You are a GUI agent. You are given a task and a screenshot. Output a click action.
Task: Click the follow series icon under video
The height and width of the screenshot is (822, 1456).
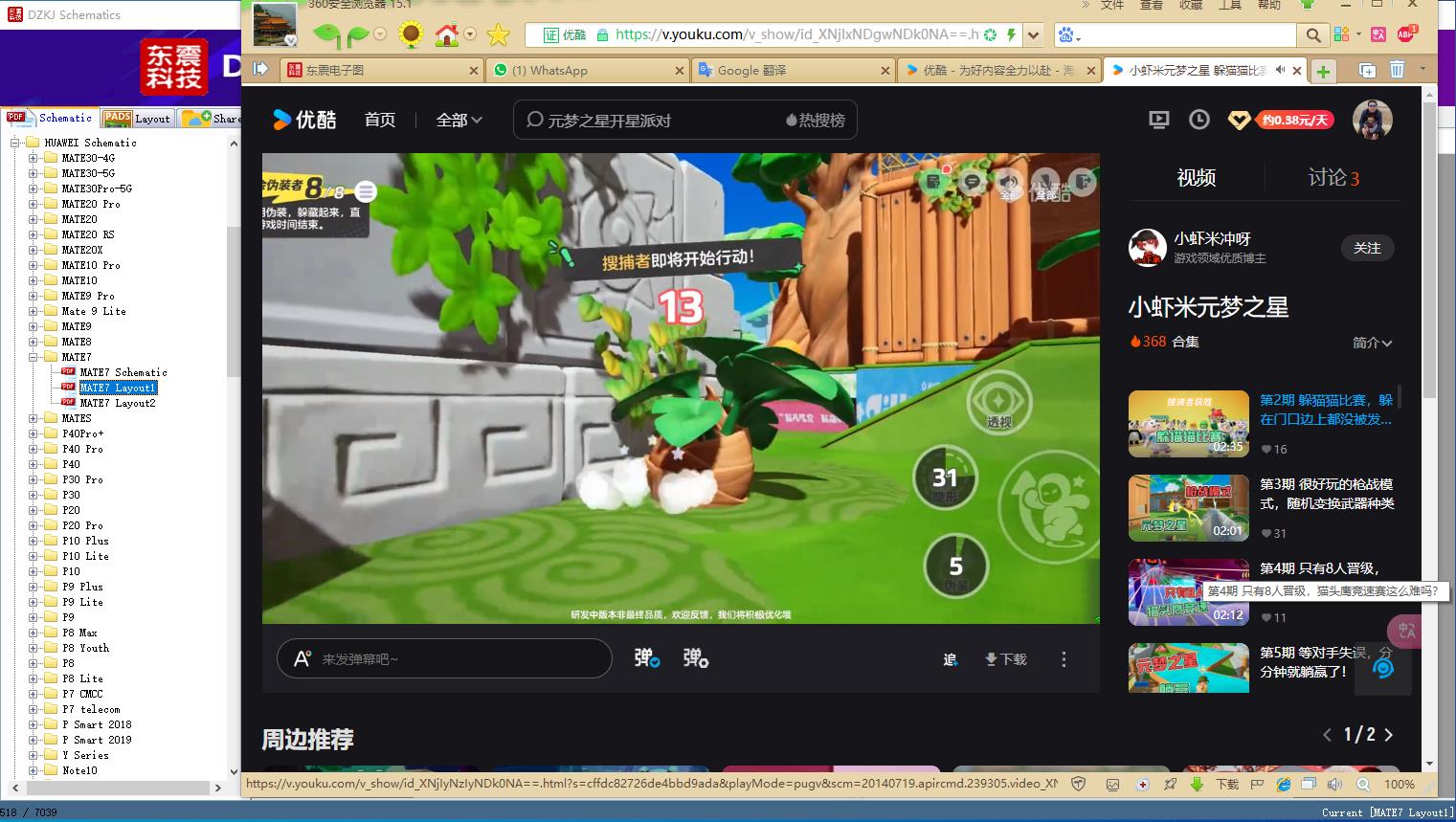coord(950,659)
